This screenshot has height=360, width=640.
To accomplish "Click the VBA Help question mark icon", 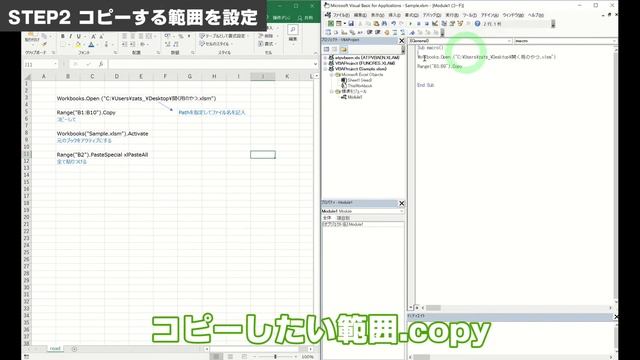I will pos(477,24).
